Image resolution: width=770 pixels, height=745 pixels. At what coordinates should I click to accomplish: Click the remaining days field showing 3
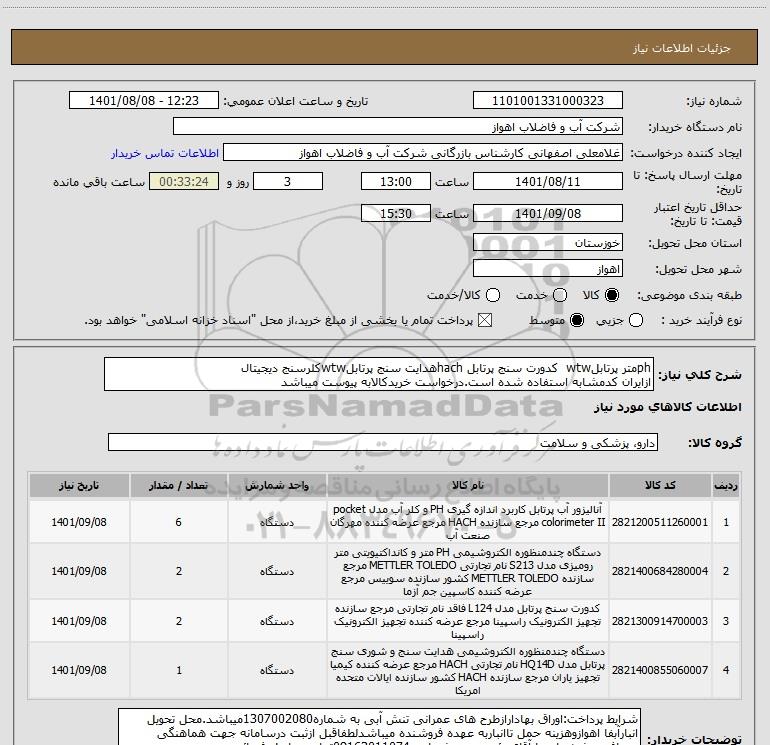click(x=288, y=181)
